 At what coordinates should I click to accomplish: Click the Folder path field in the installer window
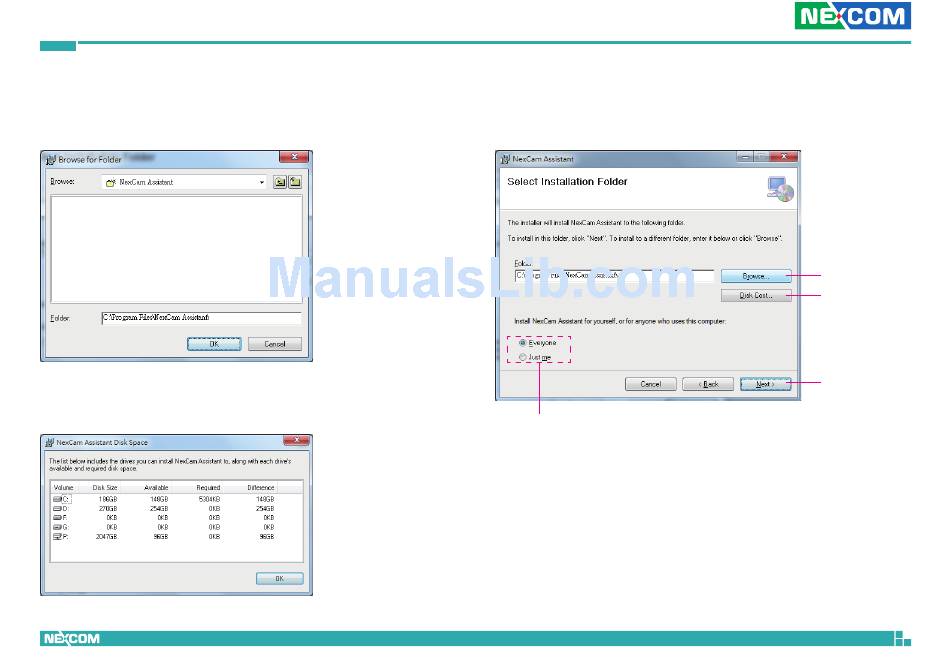tap(614, 276)
